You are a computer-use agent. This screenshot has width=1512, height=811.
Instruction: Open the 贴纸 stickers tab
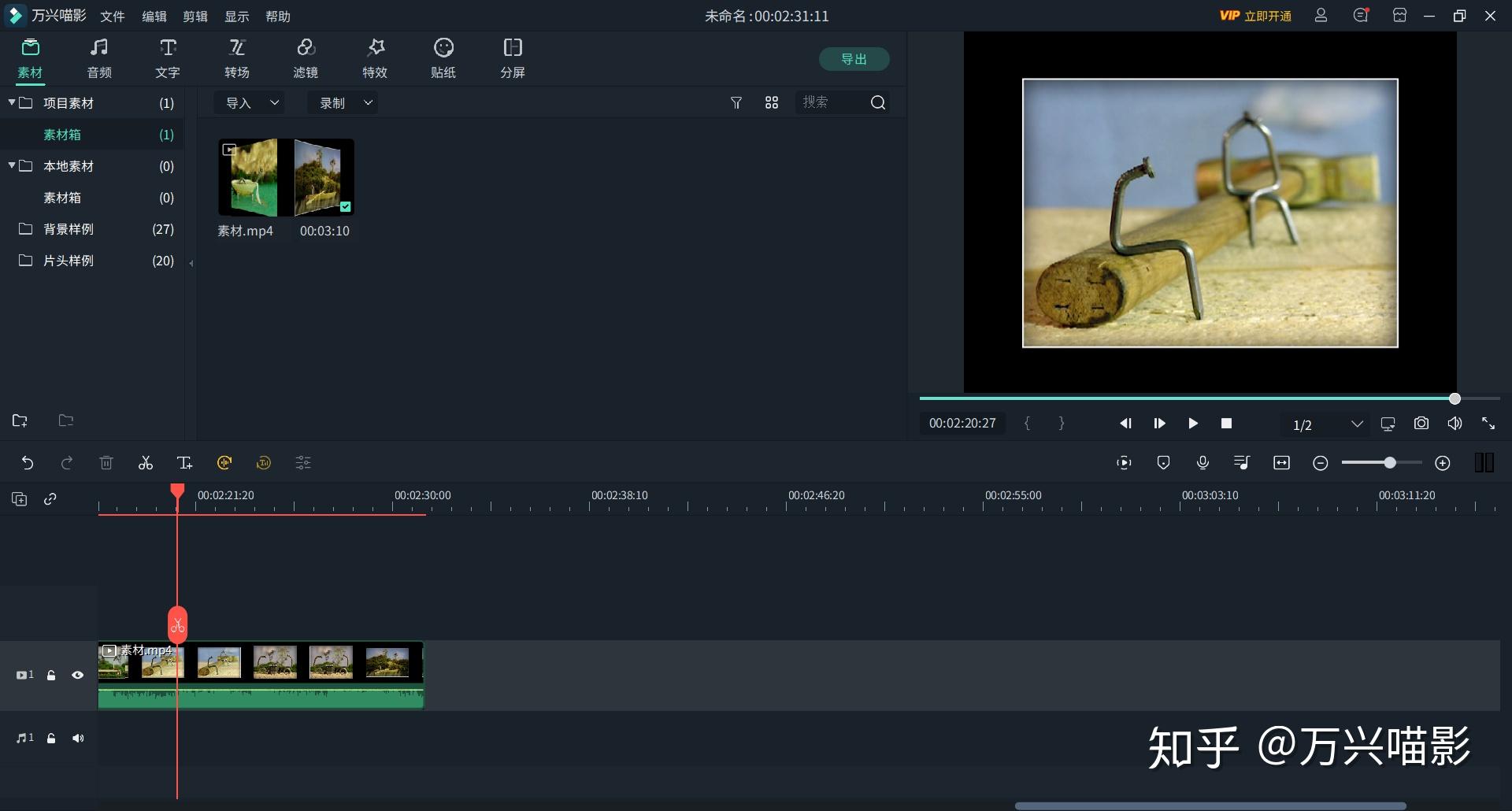coord(443,58)
